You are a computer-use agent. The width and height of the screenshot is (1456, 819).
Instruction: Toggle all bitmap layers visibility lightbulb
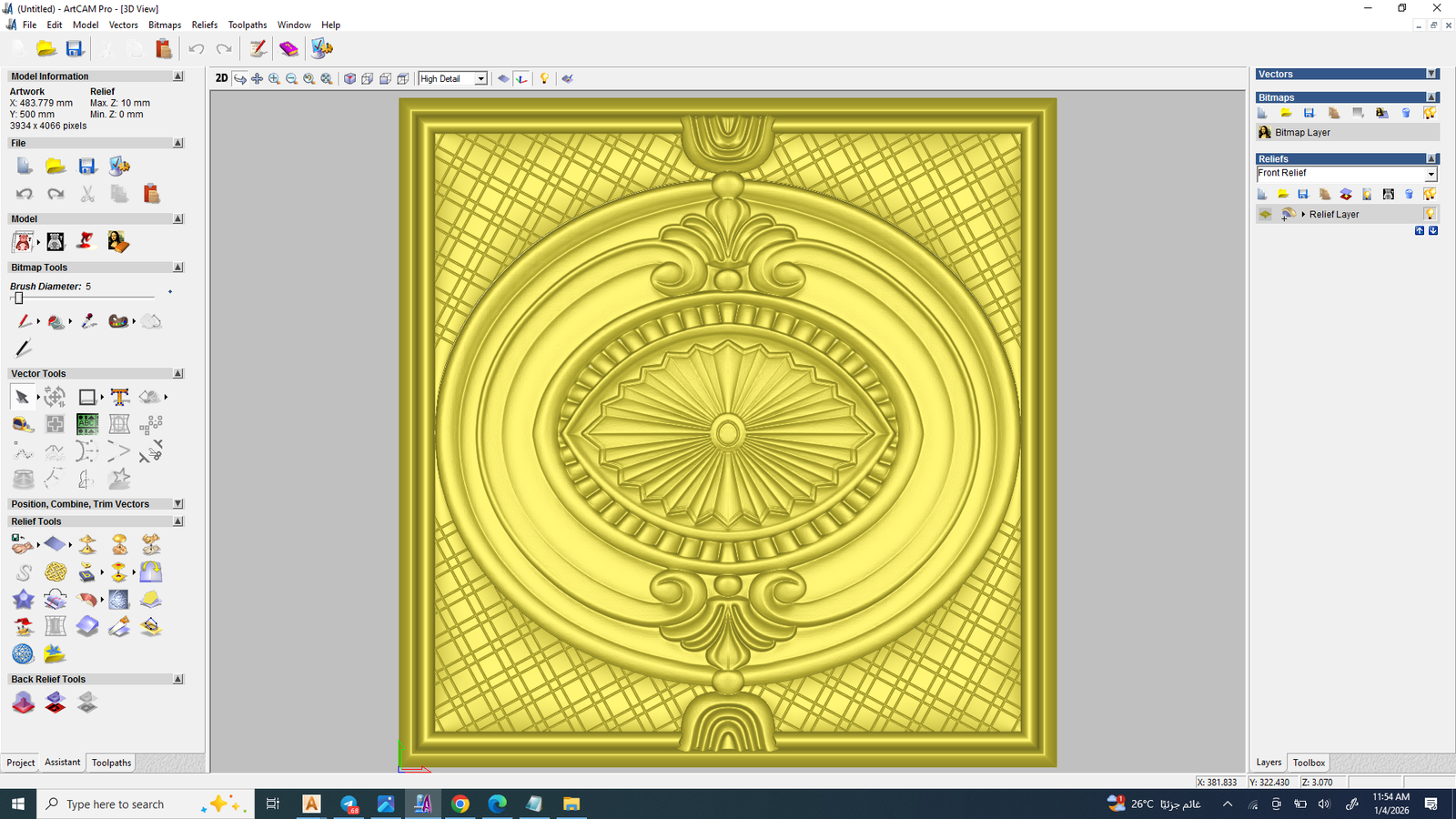(x=1431, y=112)
